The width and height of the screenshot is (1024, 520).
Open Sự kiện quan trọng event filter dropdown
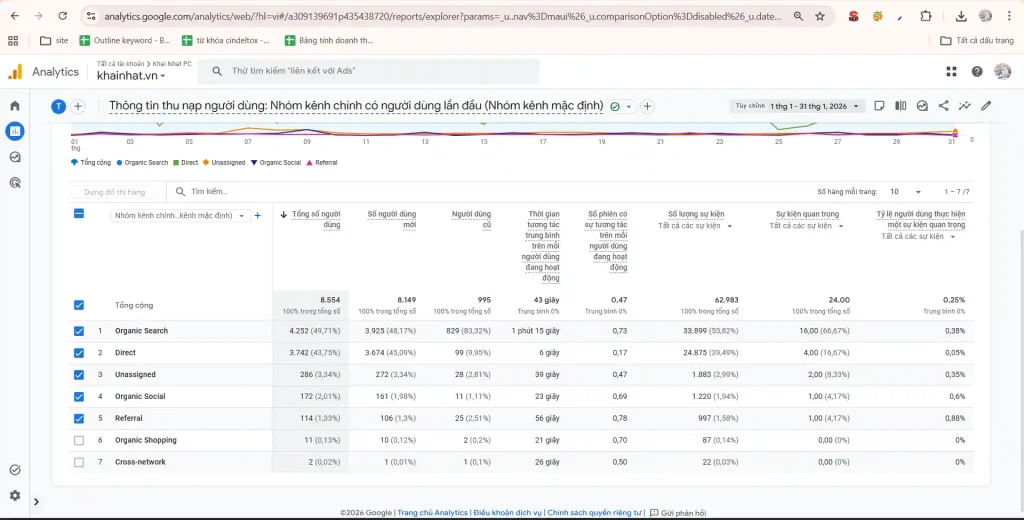click(x=807, y=226)
